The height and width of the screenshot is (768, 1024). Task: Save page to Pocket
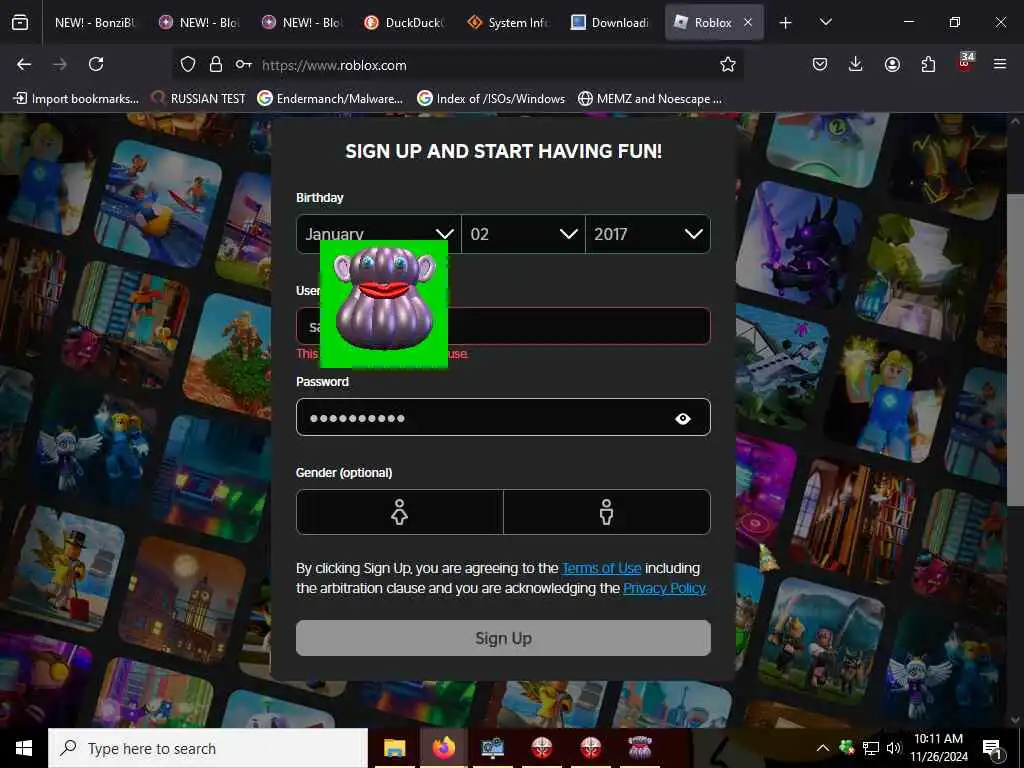820,64
